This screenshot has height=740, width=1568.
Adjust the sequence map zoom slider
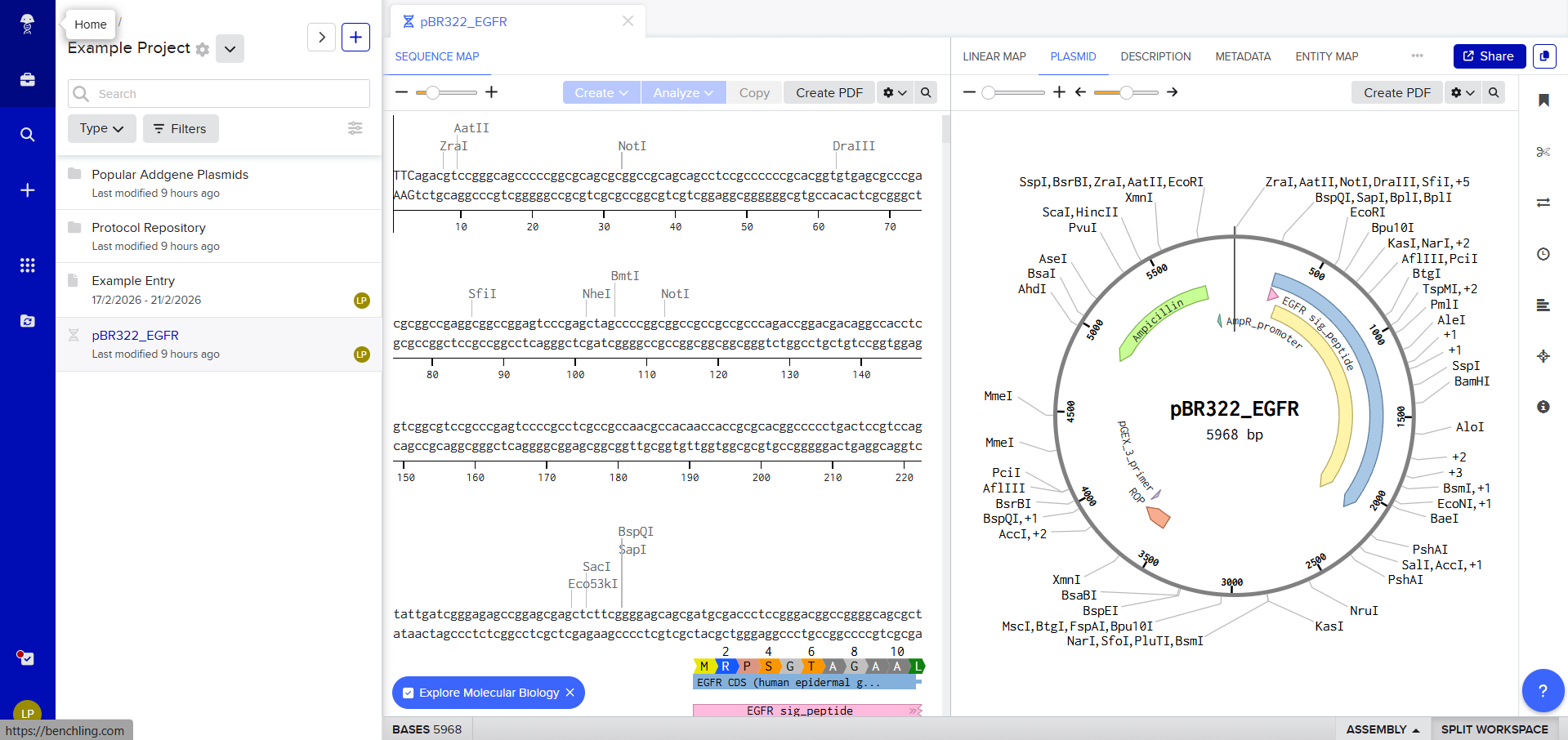tap(432, 92)
